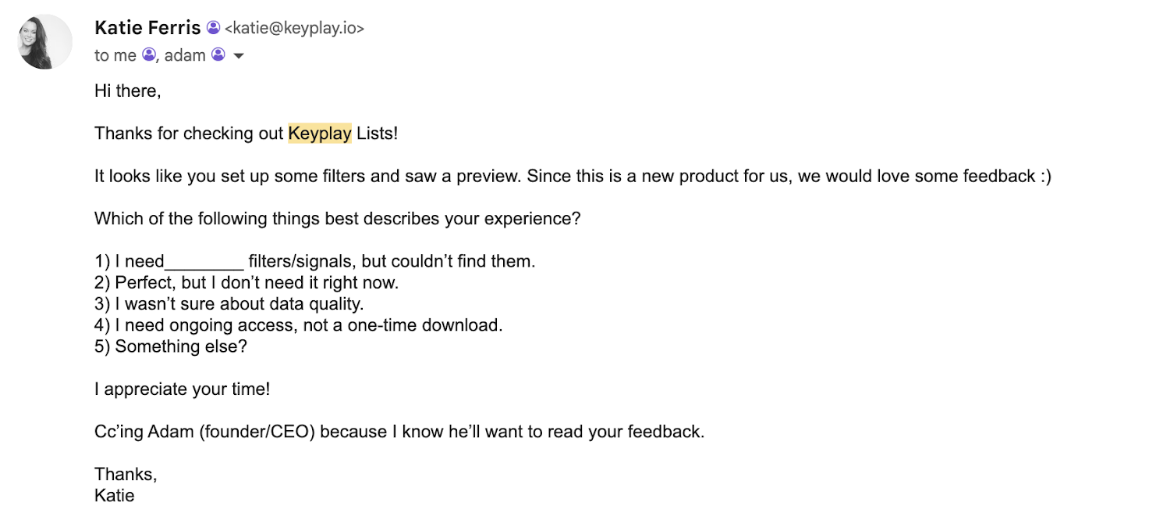Click the "adam" recipient name
The height and width of the screenshot is (522, 1166).
coord(184,56)
